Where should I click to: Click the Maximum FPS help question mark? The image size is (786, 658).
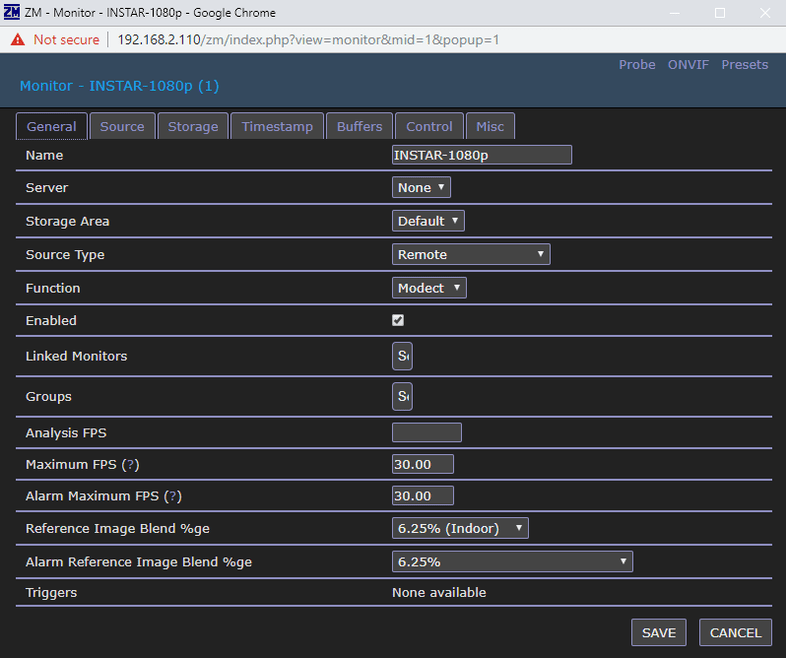pyautogui.click(x=130, y=465)
